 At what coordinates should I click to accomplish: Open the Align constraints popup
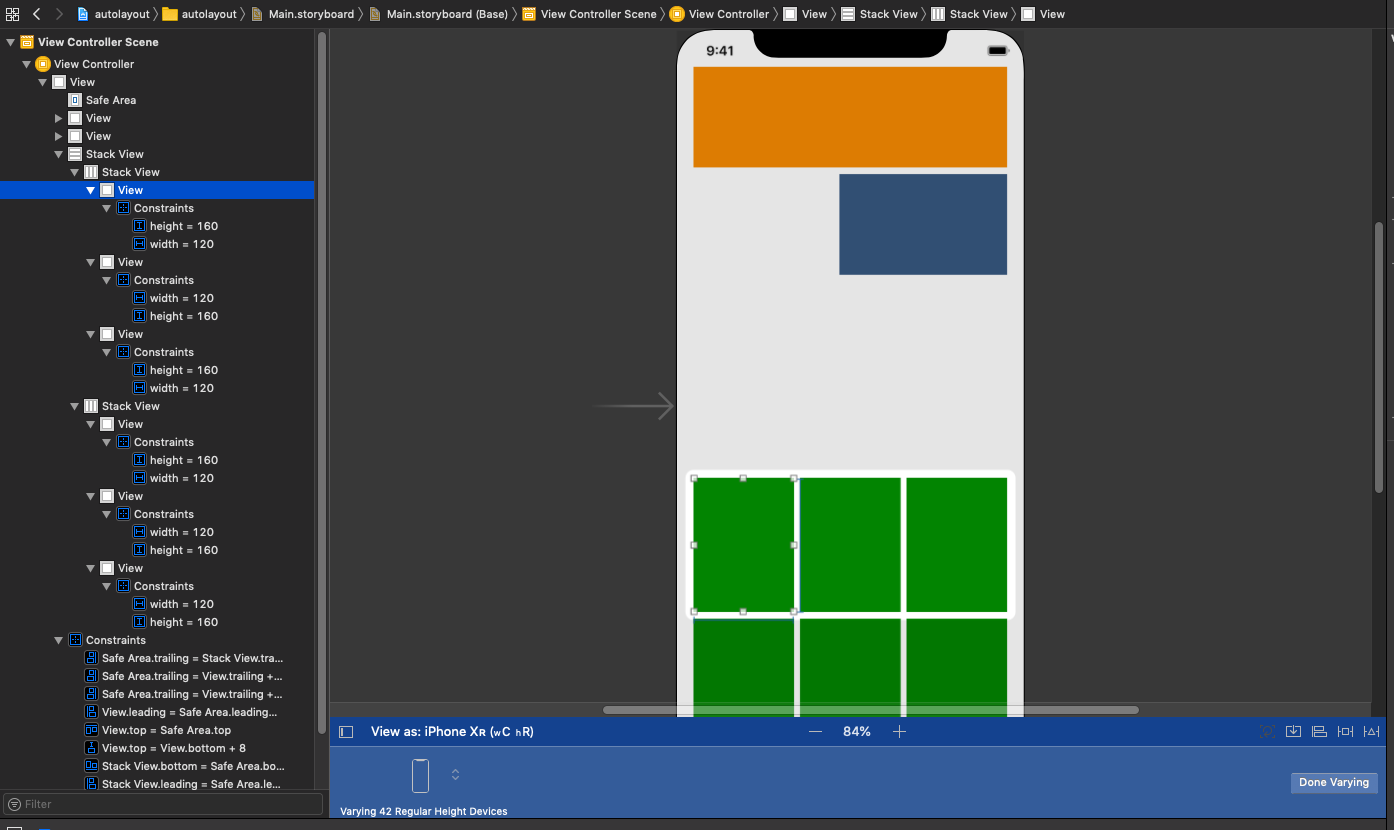(x=1319, y=732)
